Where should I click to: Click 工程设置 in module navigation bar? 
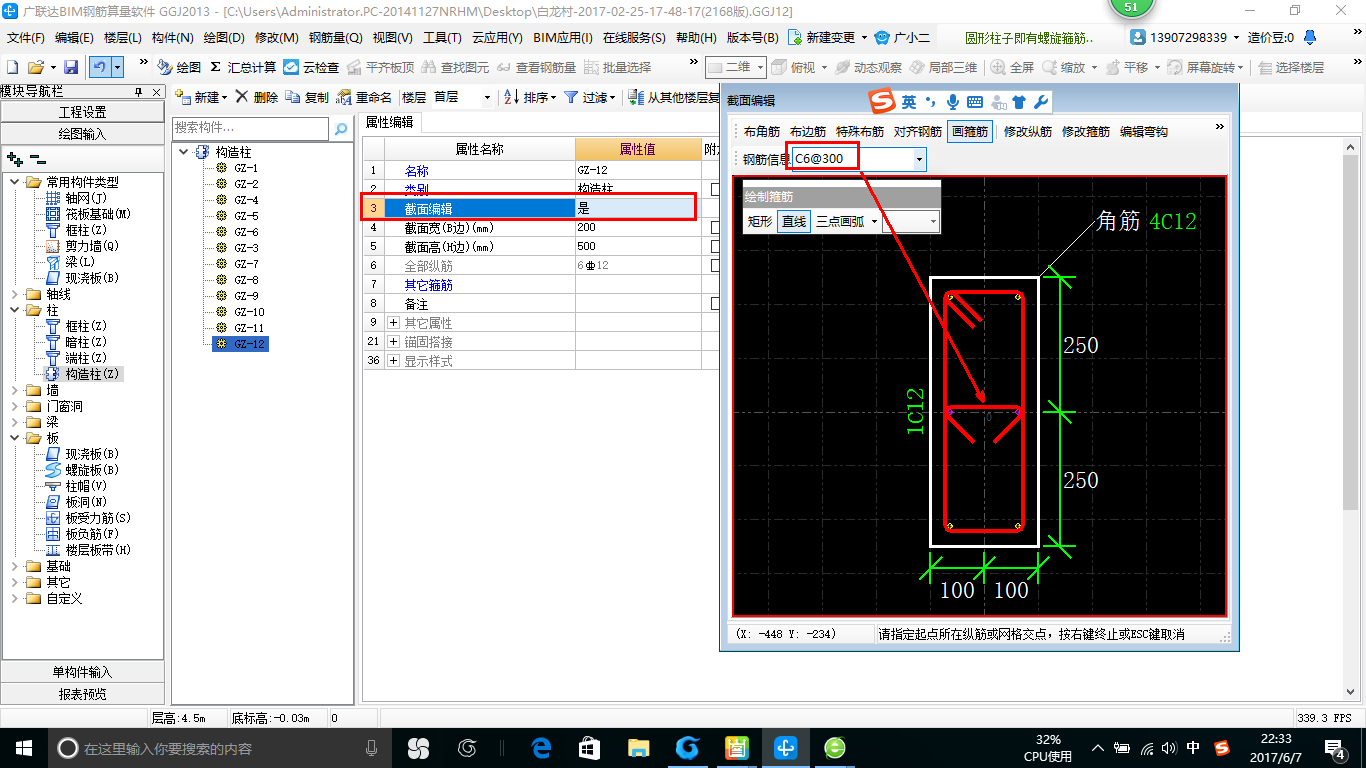point(83,112)
